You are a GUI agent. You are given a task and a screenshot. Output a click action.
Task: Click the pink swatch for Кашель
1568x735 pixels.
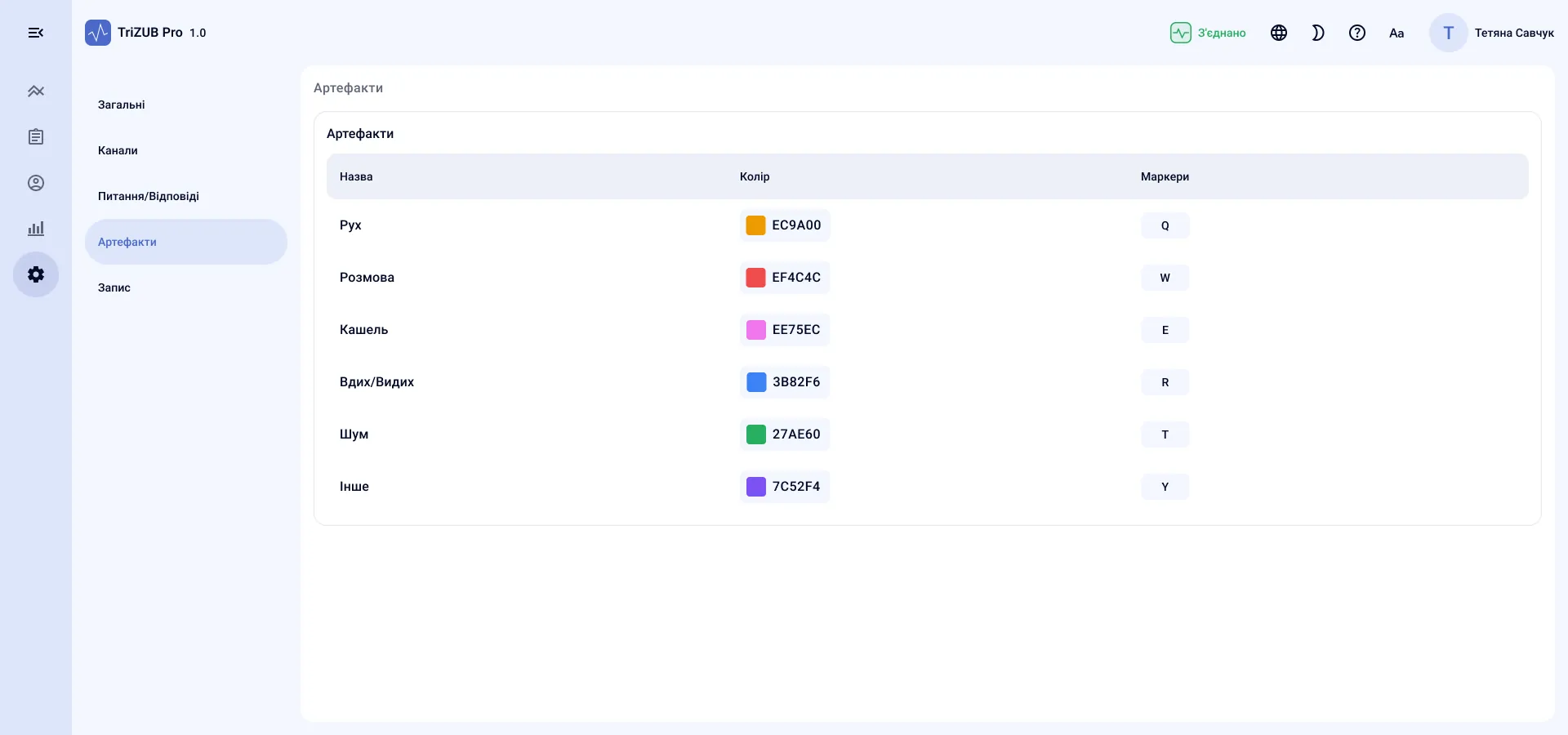(756, 330)
